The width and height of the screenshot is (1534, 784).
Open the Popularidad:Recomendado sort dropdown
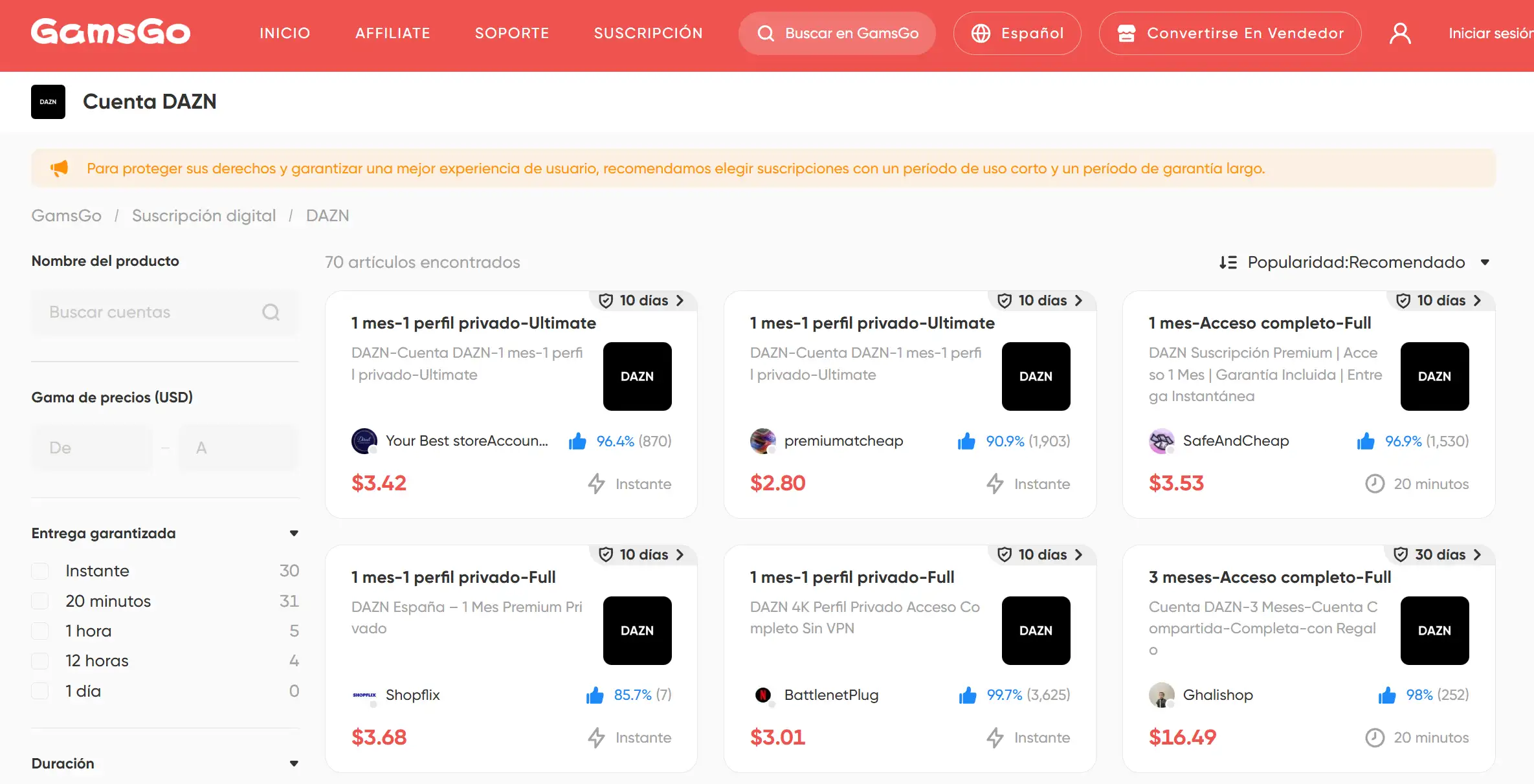(1355, 262)
